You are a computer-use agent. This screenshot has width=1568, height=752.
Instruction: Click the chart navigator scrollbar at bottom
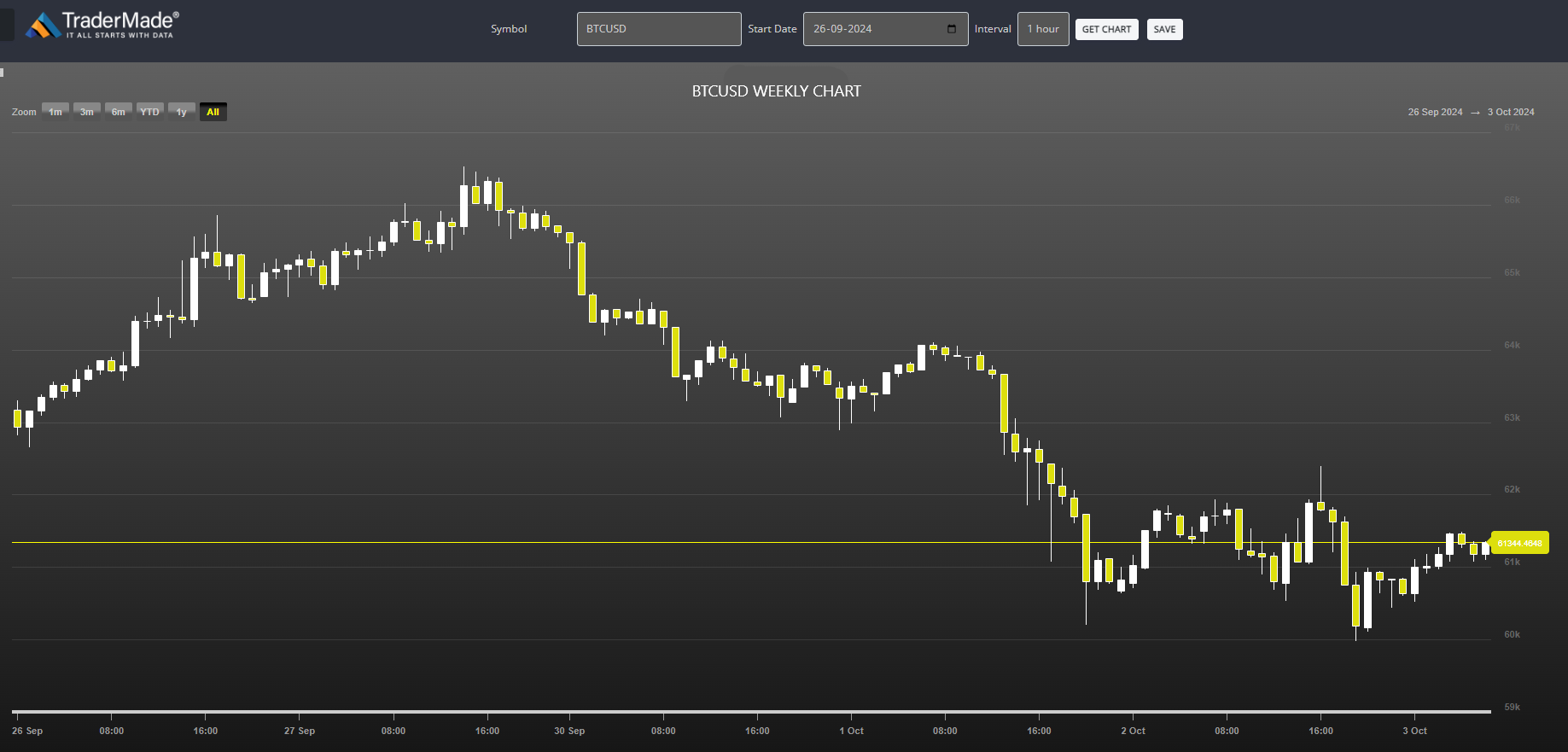[751, 710]
